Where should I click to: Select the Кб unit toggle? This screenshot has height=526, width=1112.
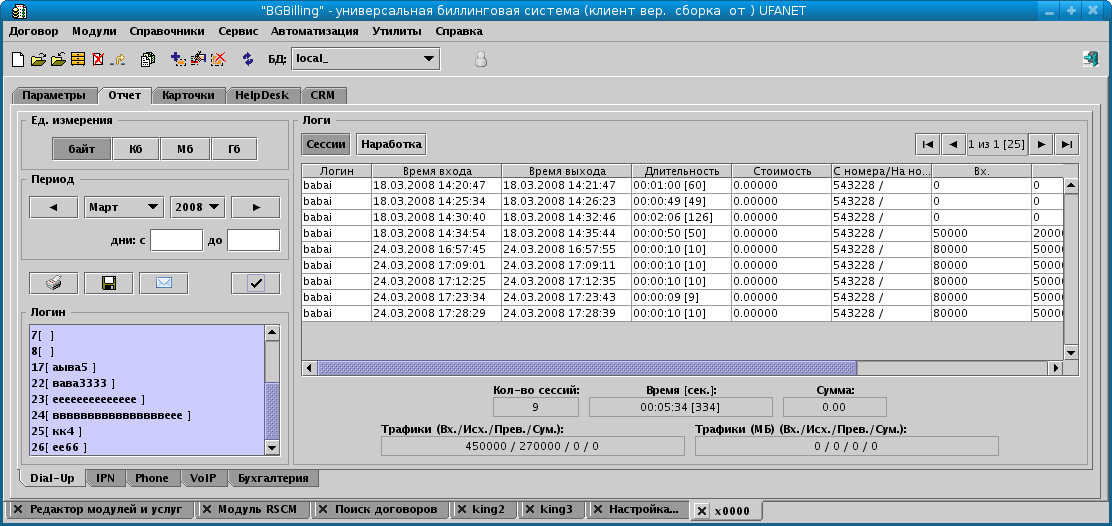click(x=135, y=149)
